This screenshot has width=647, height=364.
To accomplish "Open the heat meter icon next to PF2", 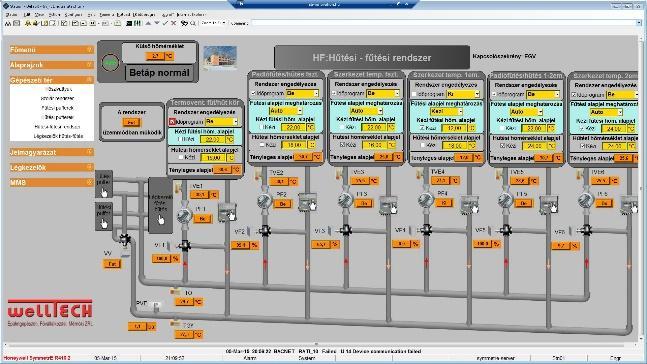I will tap(307, 202).
